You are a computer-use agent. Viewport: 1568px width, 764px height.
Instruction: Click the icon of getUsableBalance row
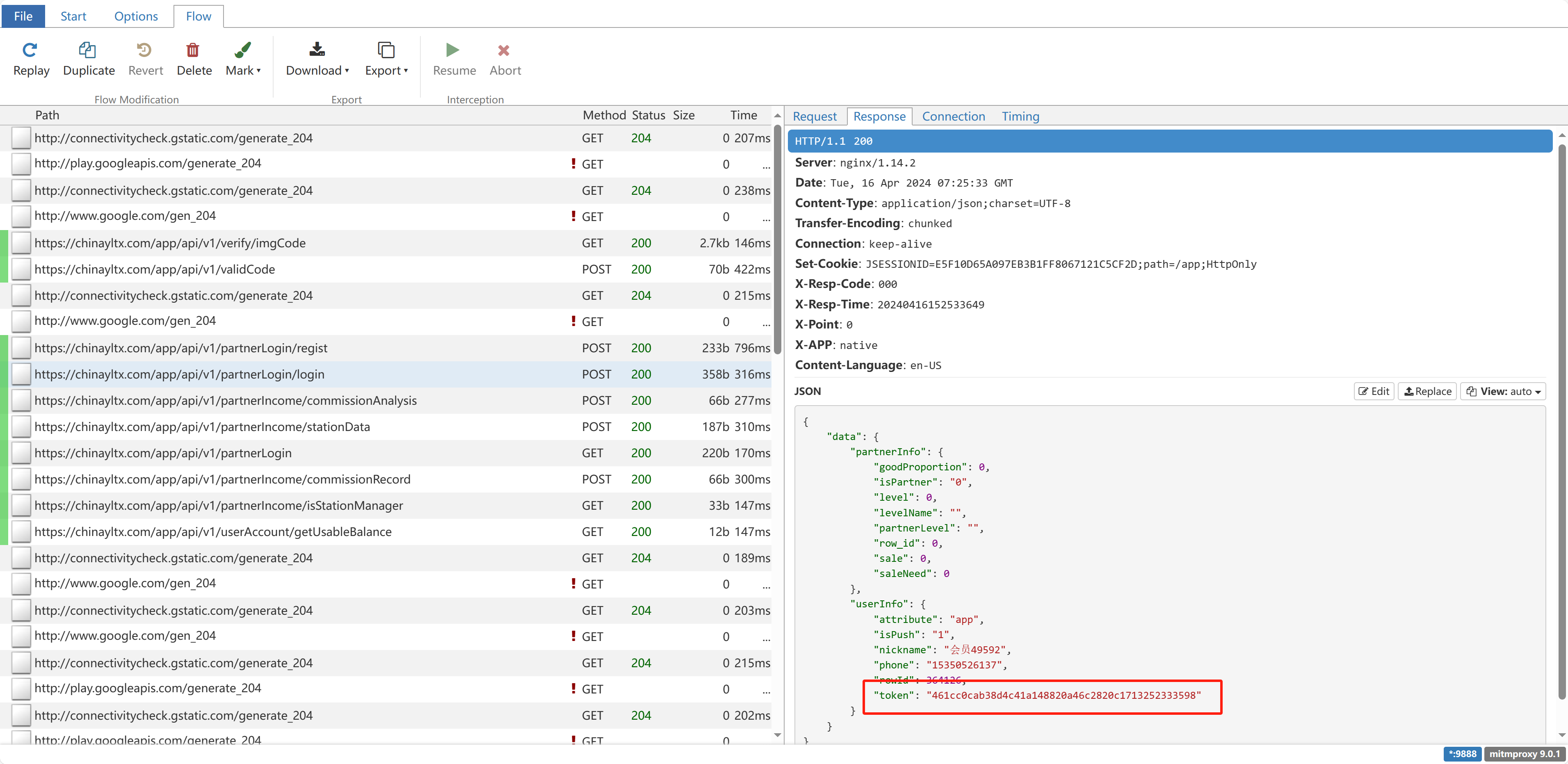[x=21, y=531]
